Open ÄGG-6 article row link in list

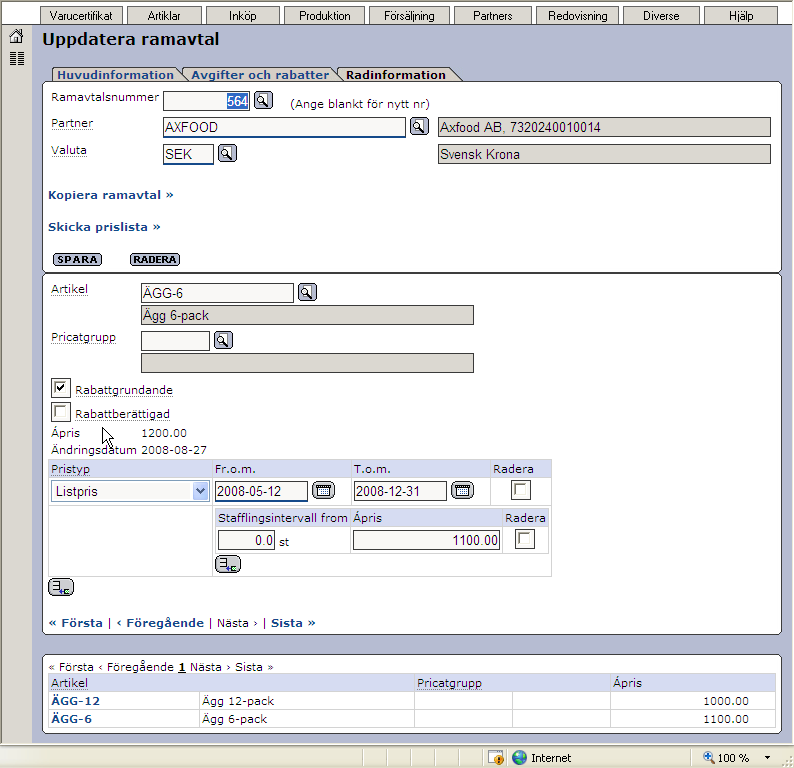71,719
